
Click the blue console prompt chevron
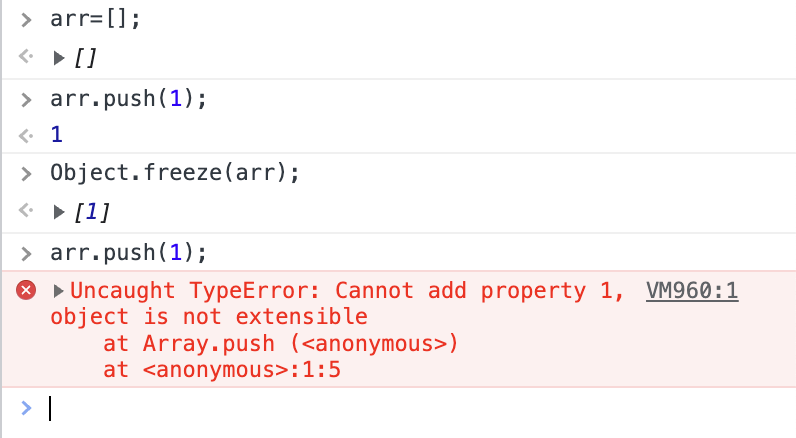(x=27, y=408)
